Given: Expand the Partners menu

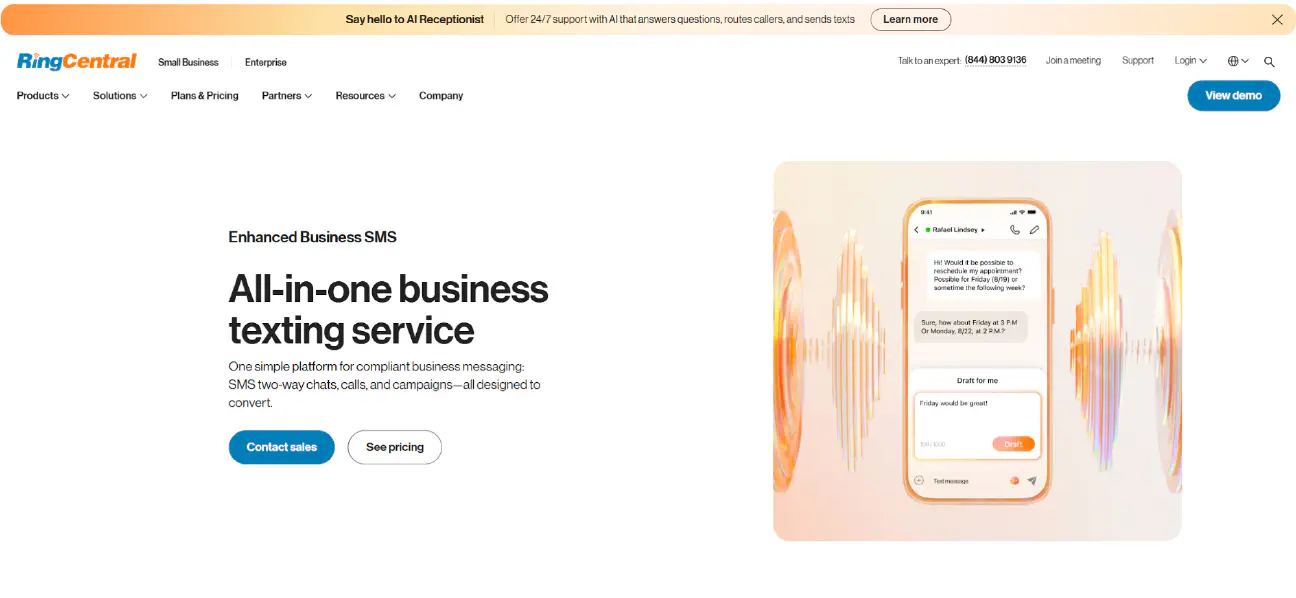Looking at the screenshot, I should (x=287, y=96).
